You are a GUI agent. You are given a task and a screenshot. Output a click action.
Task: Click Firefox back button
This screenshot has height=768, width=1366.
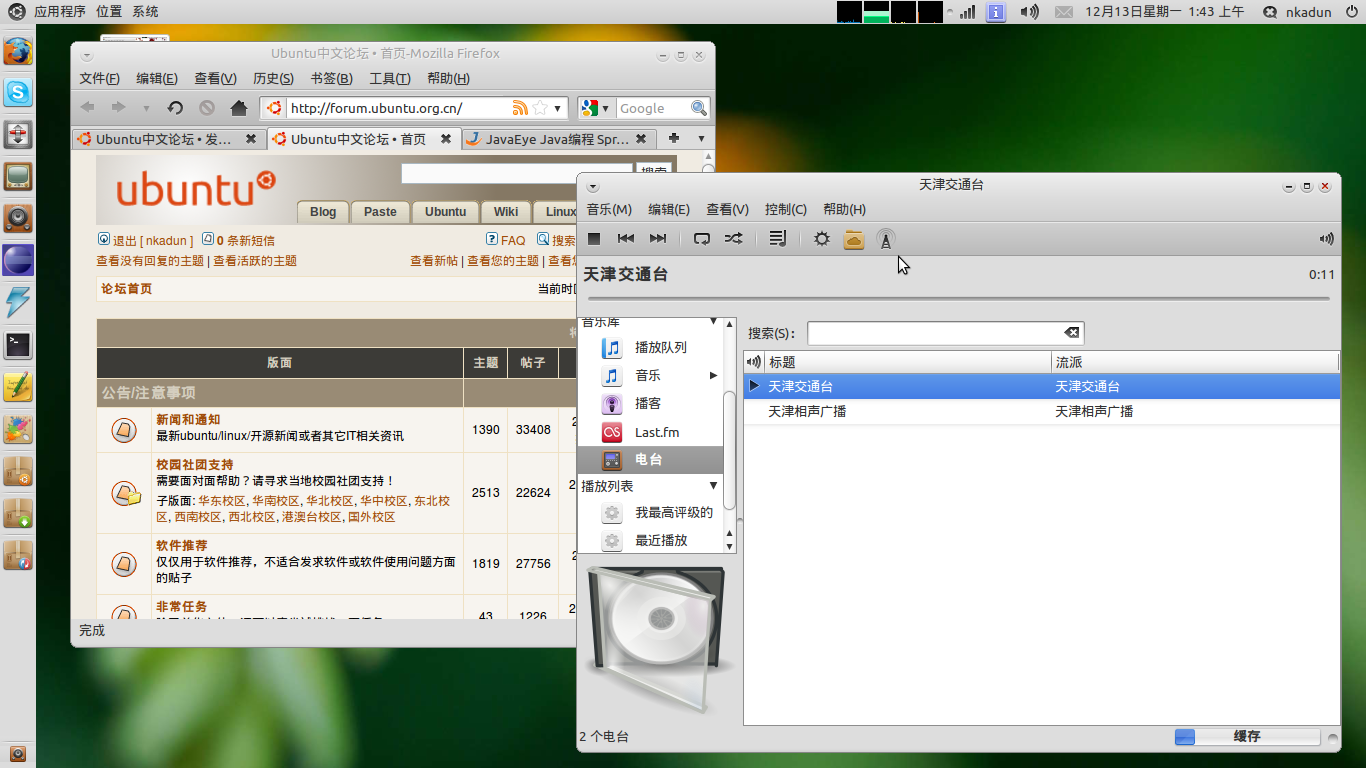click(x=88, y=108)
